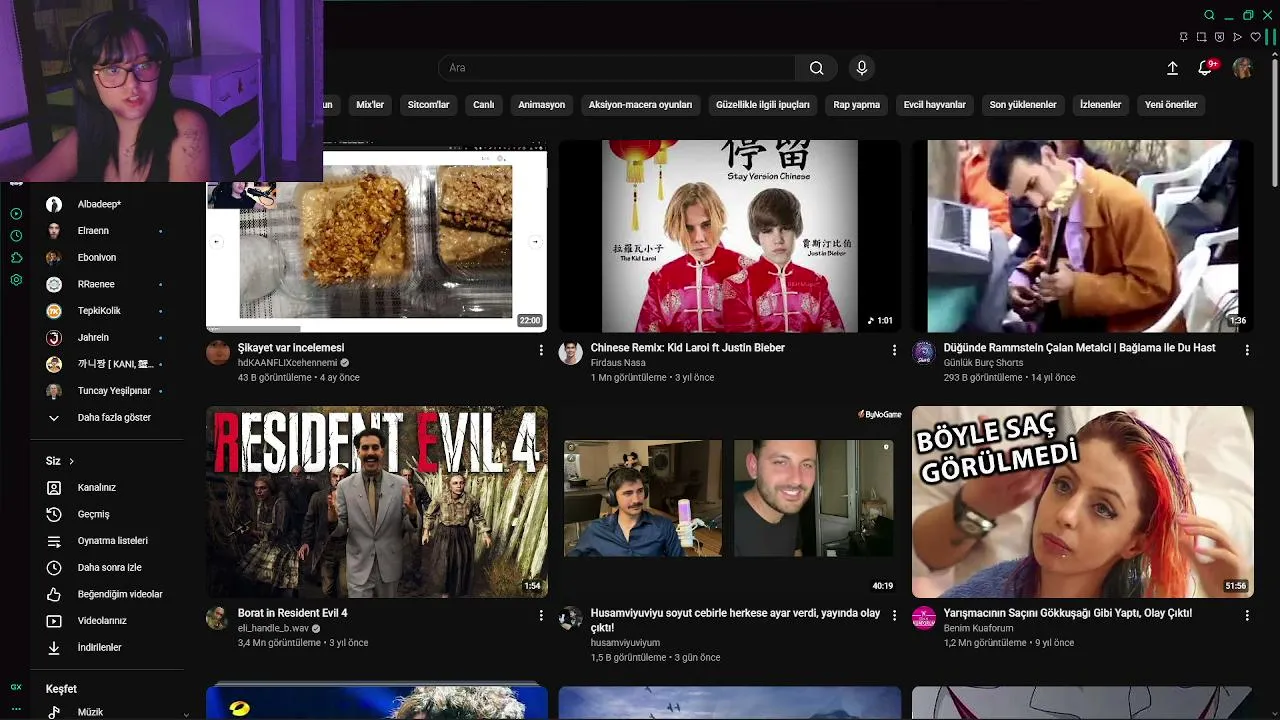Click the browser tab search magnifier icon
This screenshot has height=720, width=1280.
1209,15
